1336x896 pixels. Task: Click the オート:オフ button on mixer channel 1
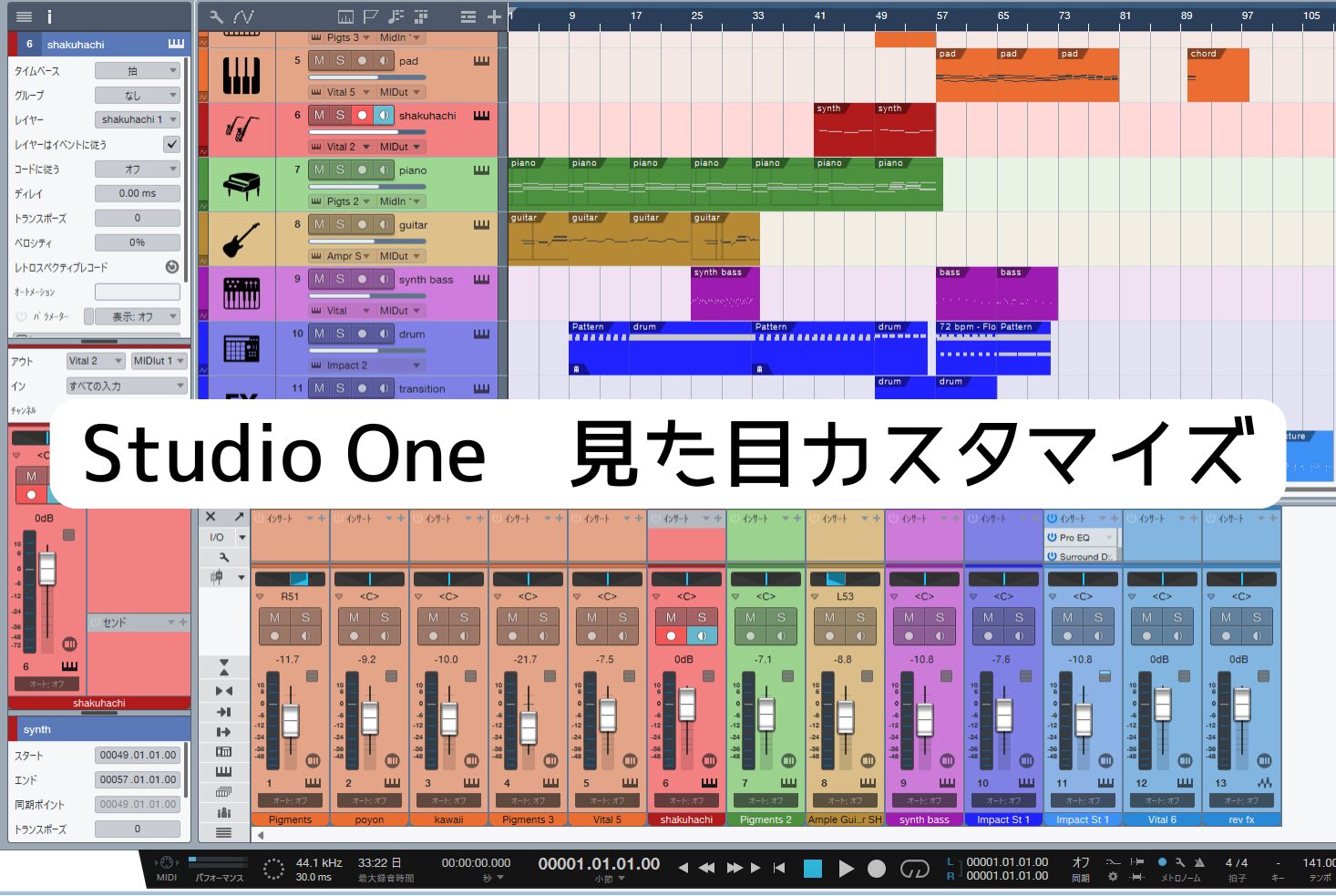pyautogui.click(x=290, y=800)
